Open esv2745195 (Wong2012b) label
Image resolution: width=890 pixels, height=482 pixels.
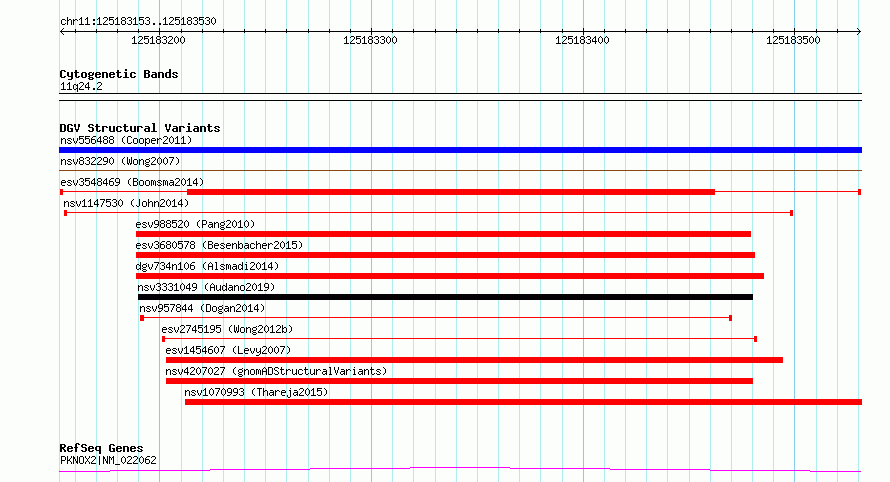(x=227, y=329)
